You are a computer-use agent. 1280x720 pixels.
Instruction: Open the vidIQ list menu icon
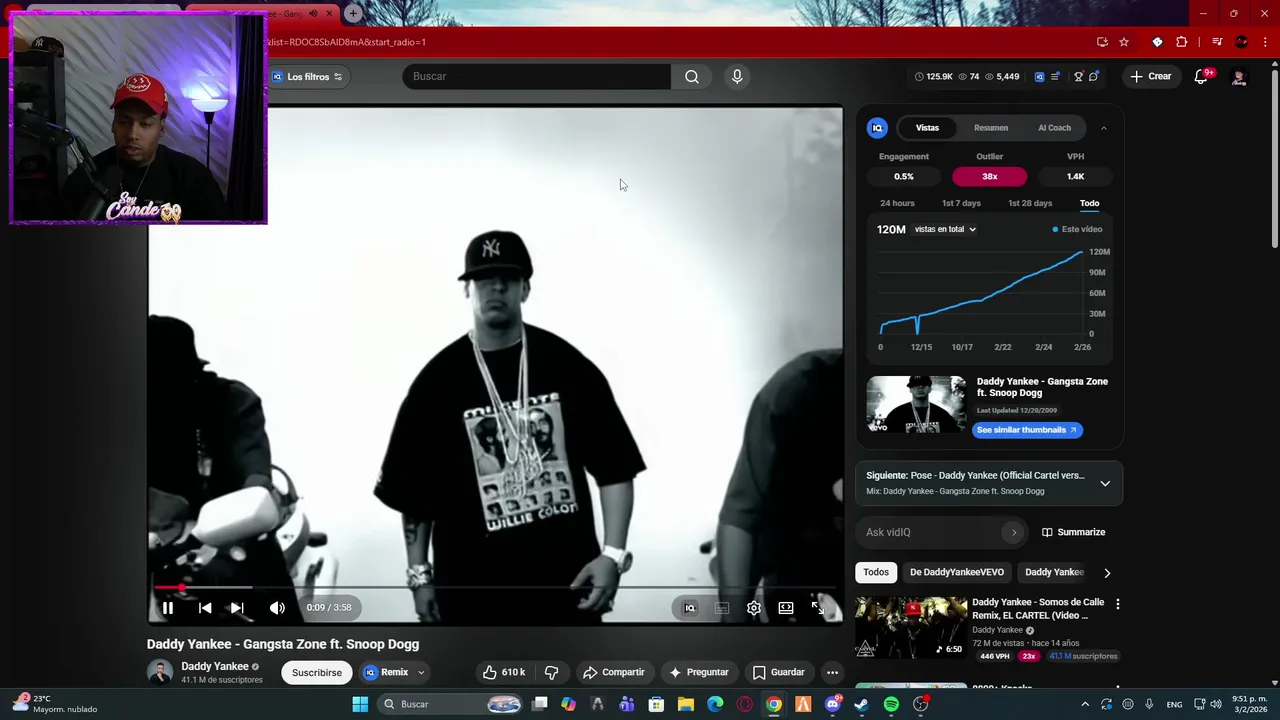click(x=1055, y=77)
